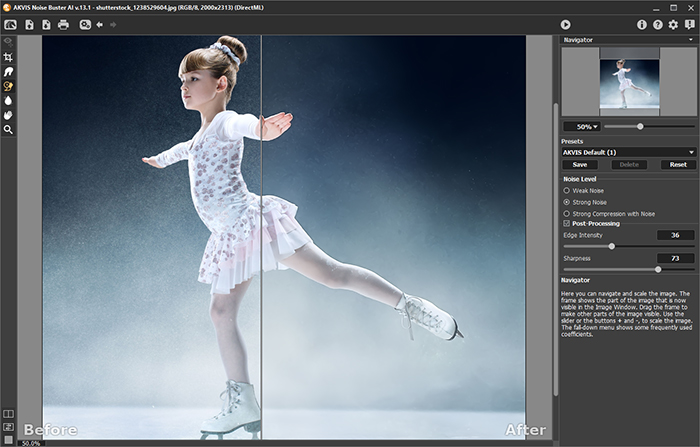This screenshot has width=700, height=447.
Task: Select Weak Noise radio option
Action: [x=568, y=190]
